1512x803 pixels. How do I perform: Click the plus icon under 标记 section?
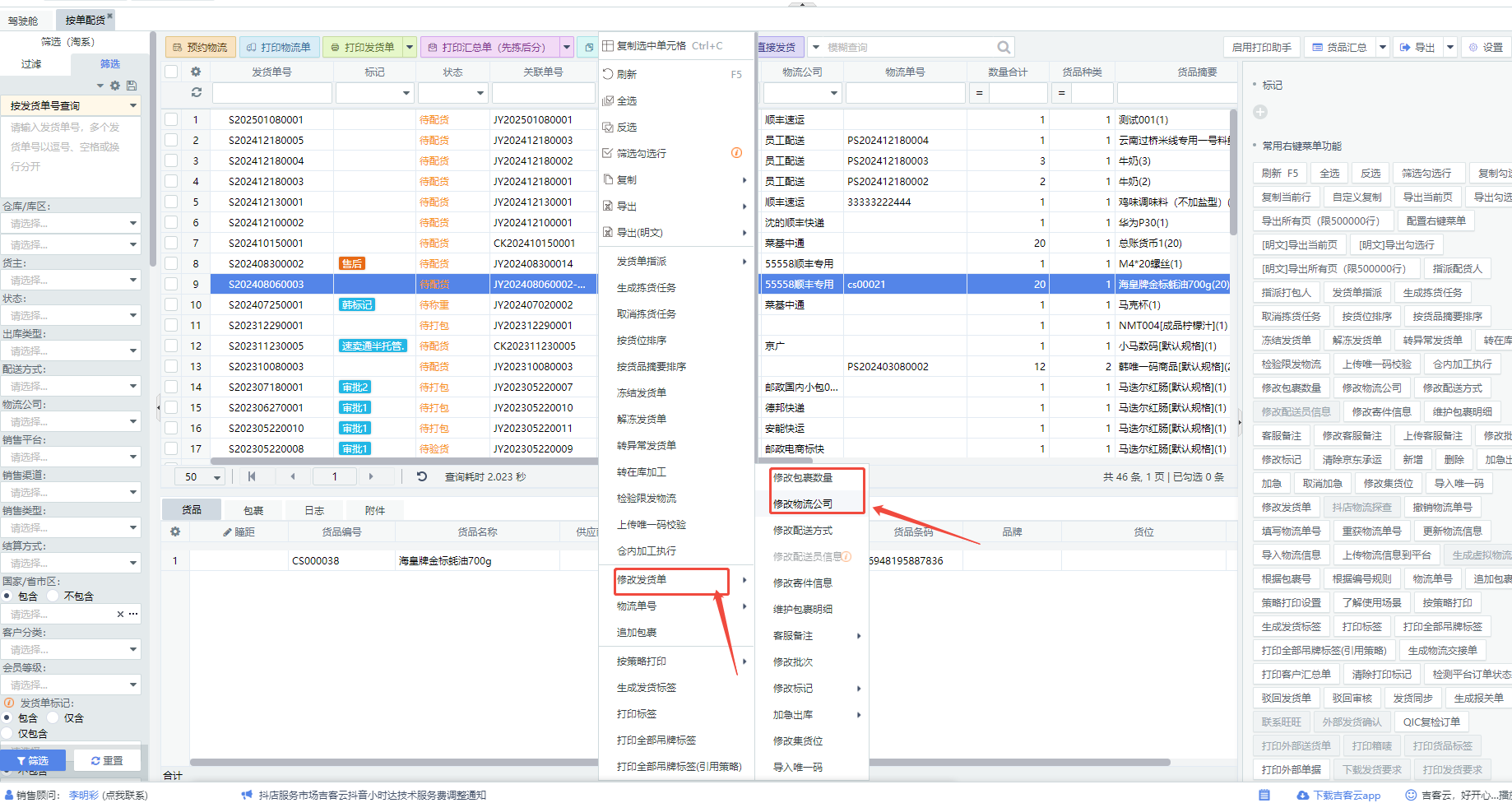(x=1260, y=112)
